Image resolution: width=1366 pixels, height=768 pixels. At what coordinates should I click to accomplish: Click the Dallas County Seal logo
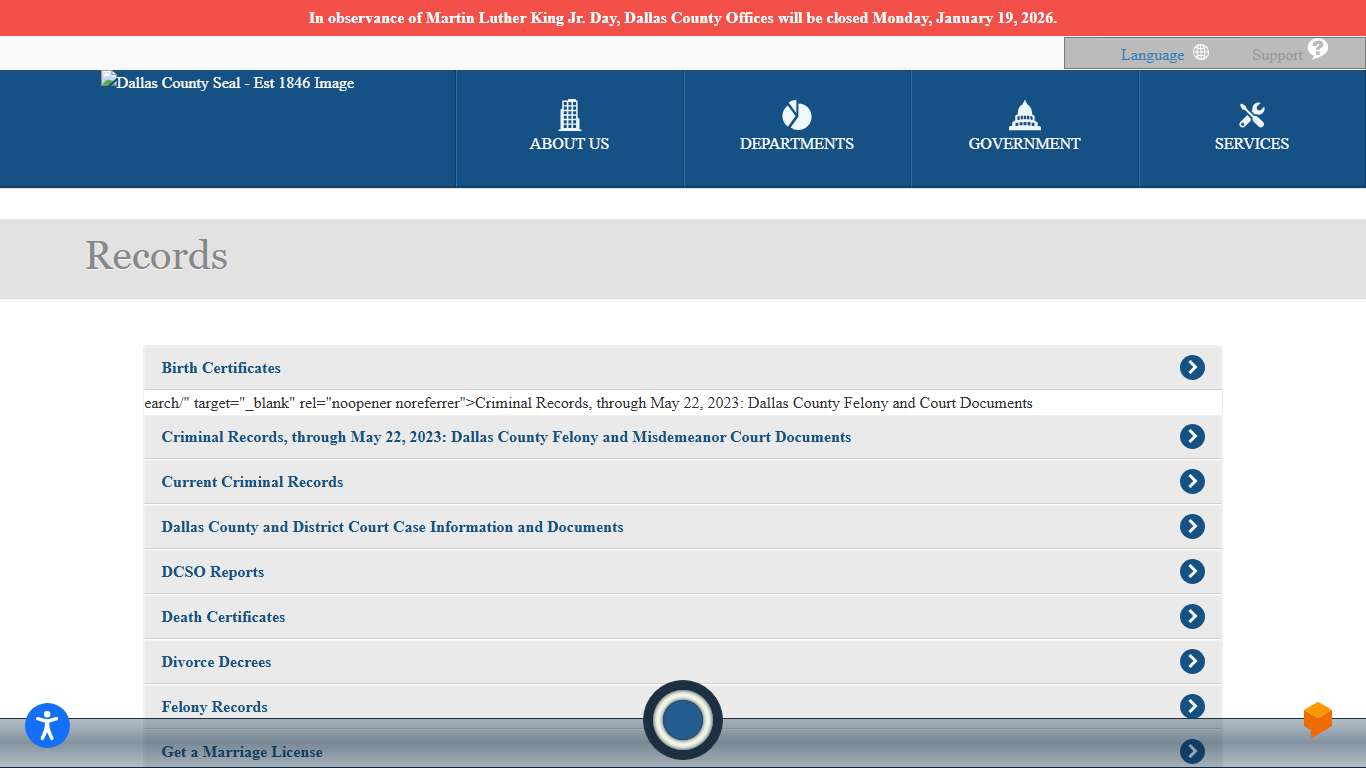point(227,83)
